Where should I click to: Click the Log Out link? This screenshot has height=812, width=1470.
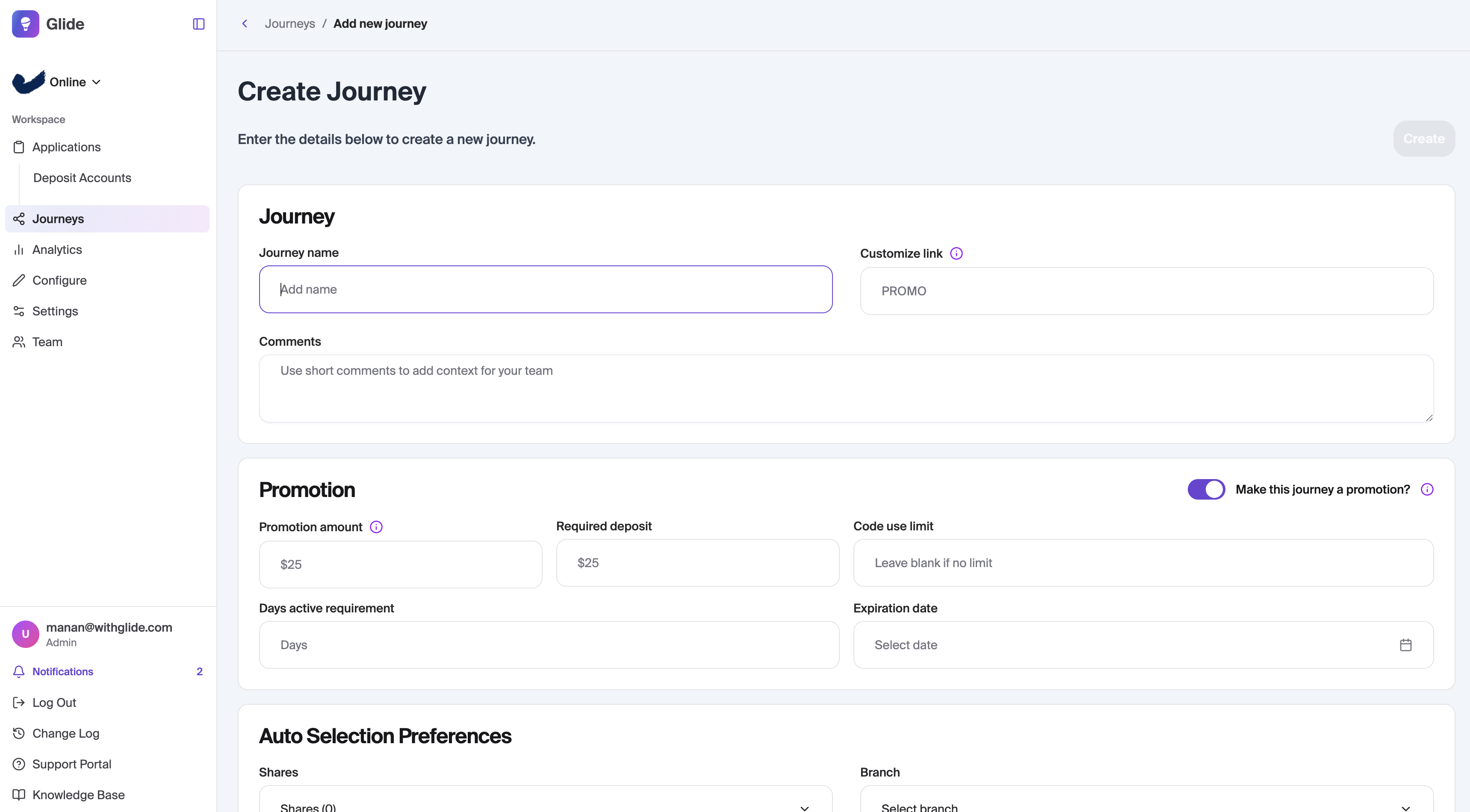click(54, 703)
